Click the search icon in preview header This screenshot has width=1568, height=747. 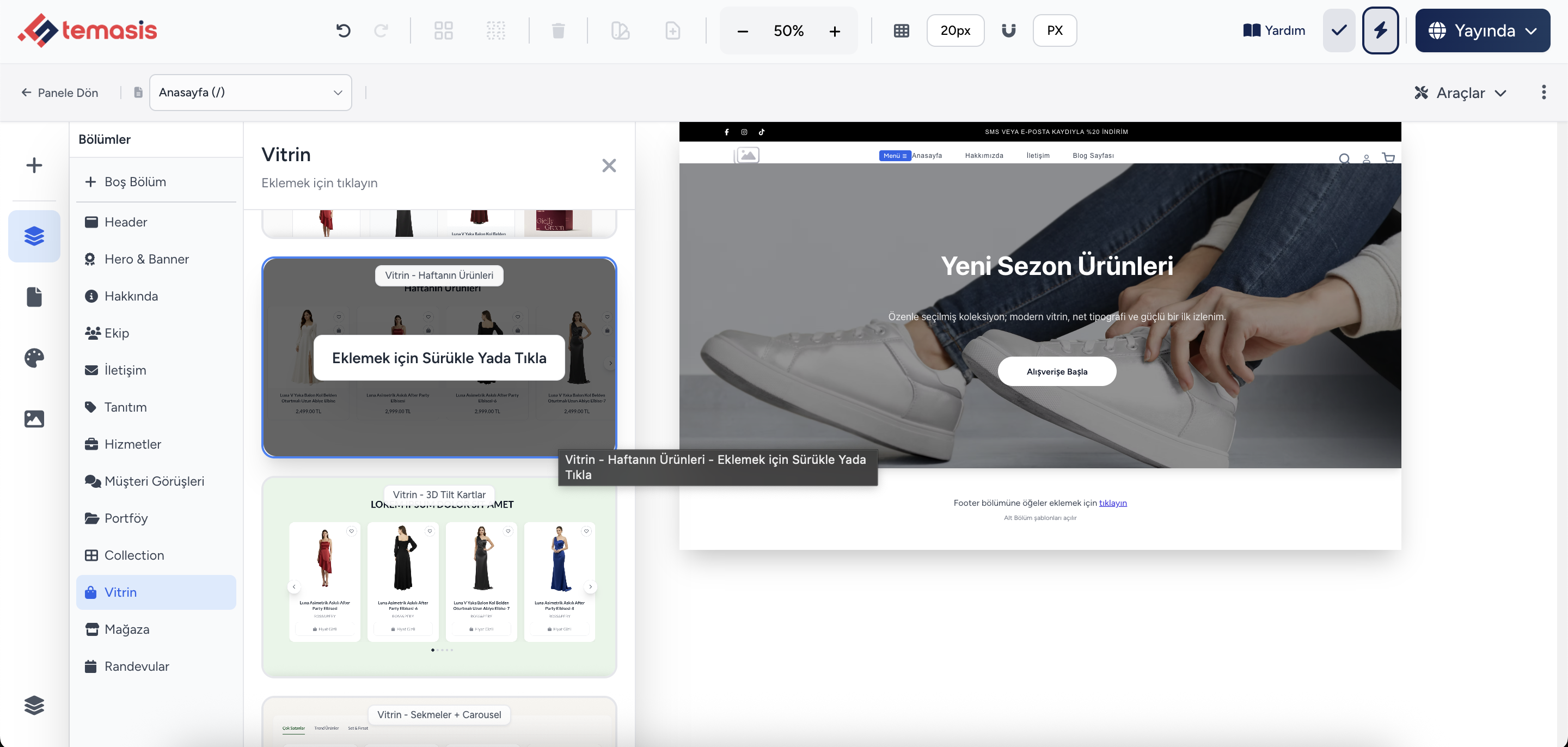[x=1345, y=159]
